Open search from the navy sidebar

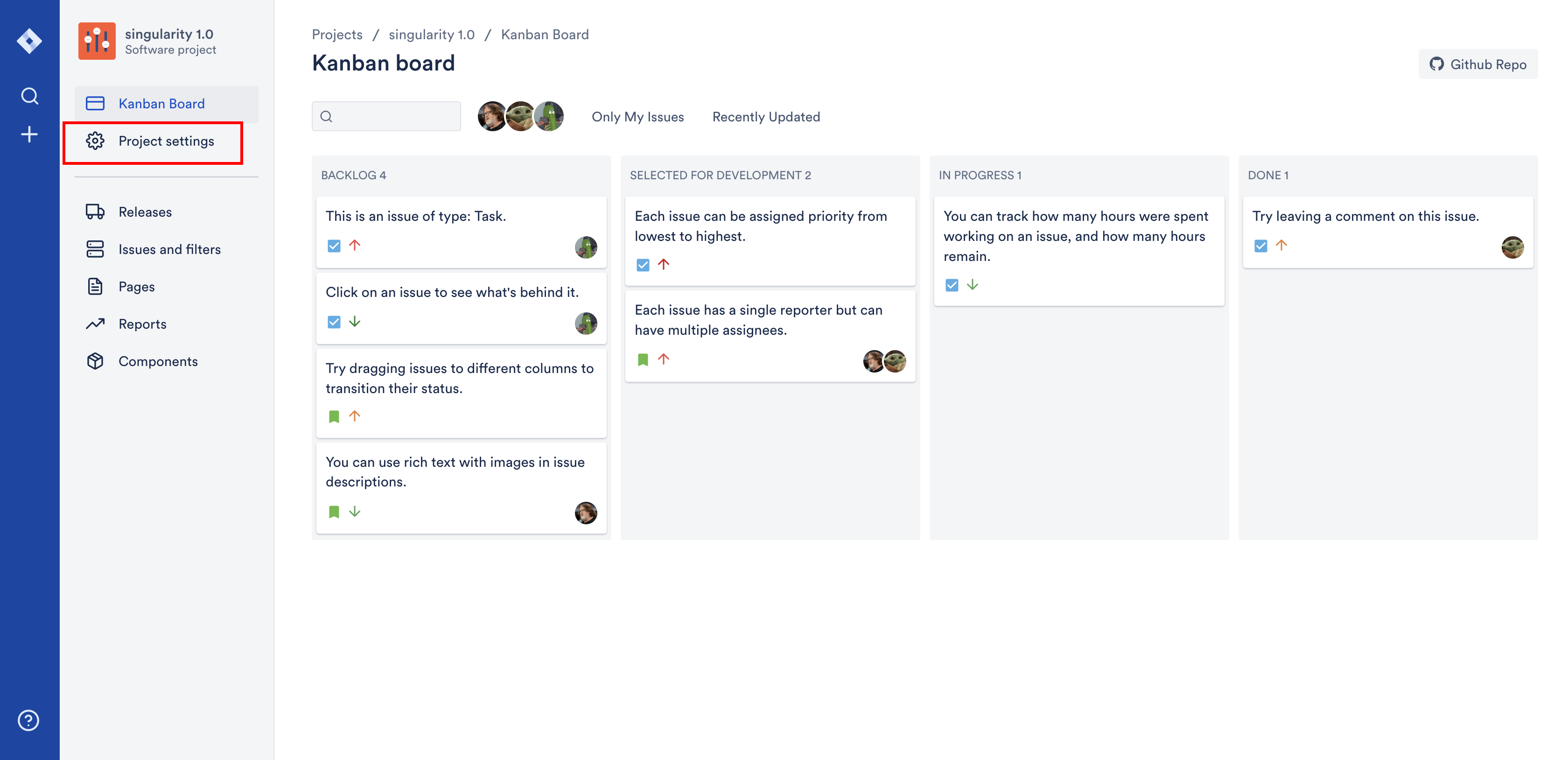[x=29, y=96]
